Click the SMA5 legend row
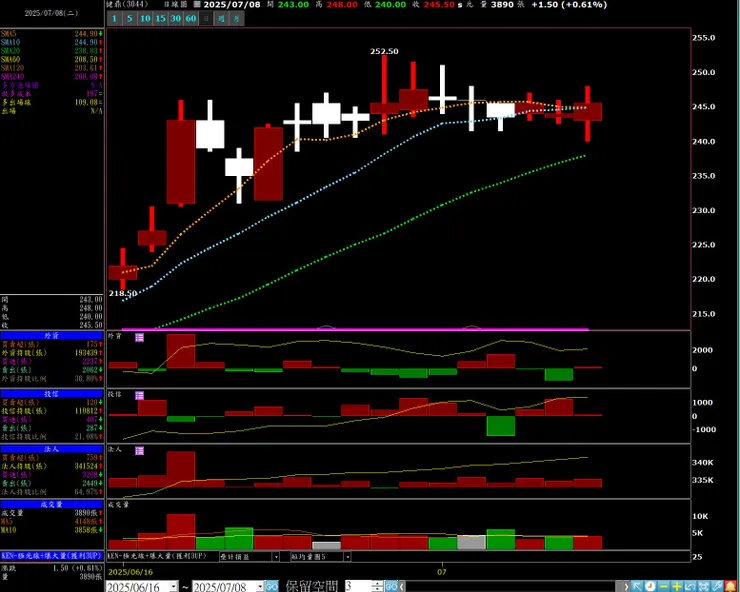 tap(51, 34)
